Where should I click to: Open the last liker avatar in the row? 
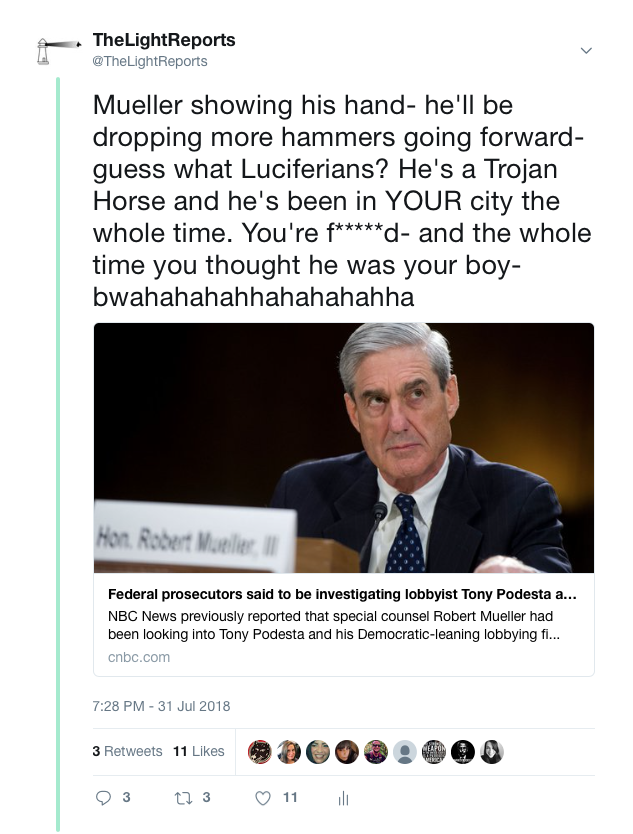pos(491,752)
